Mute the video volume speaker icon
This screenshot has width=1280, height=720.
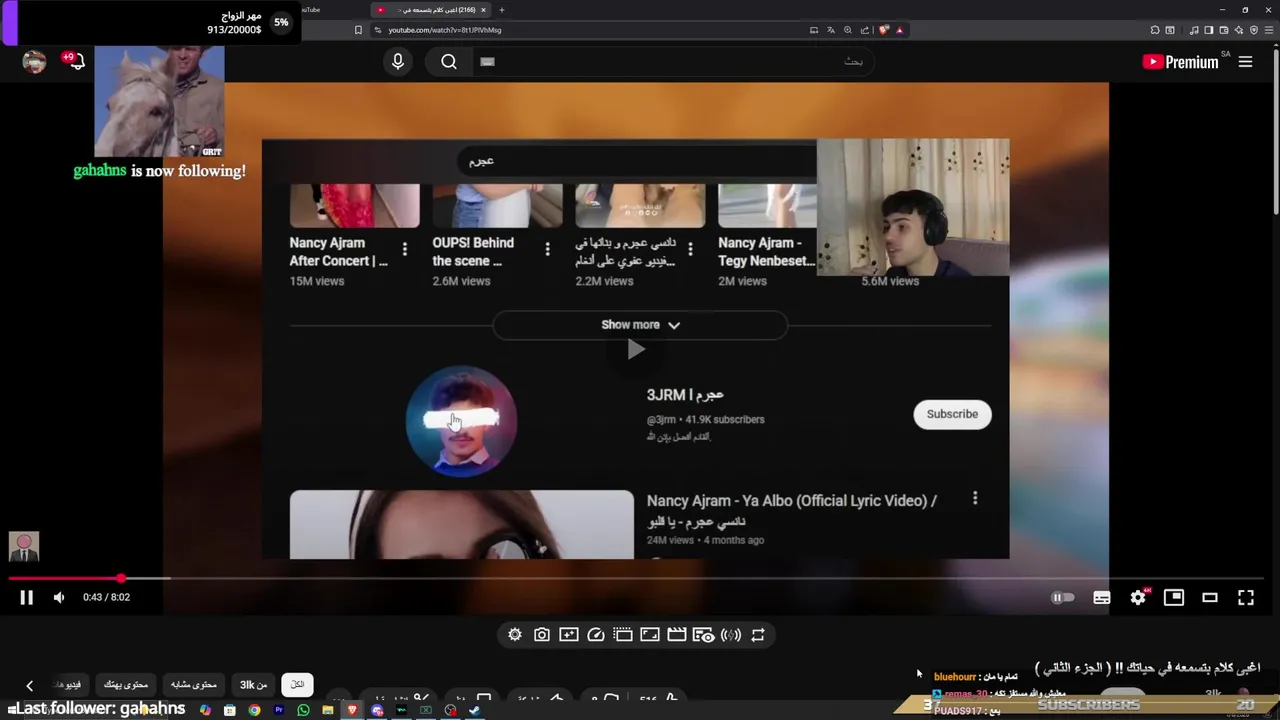[59, 597]
